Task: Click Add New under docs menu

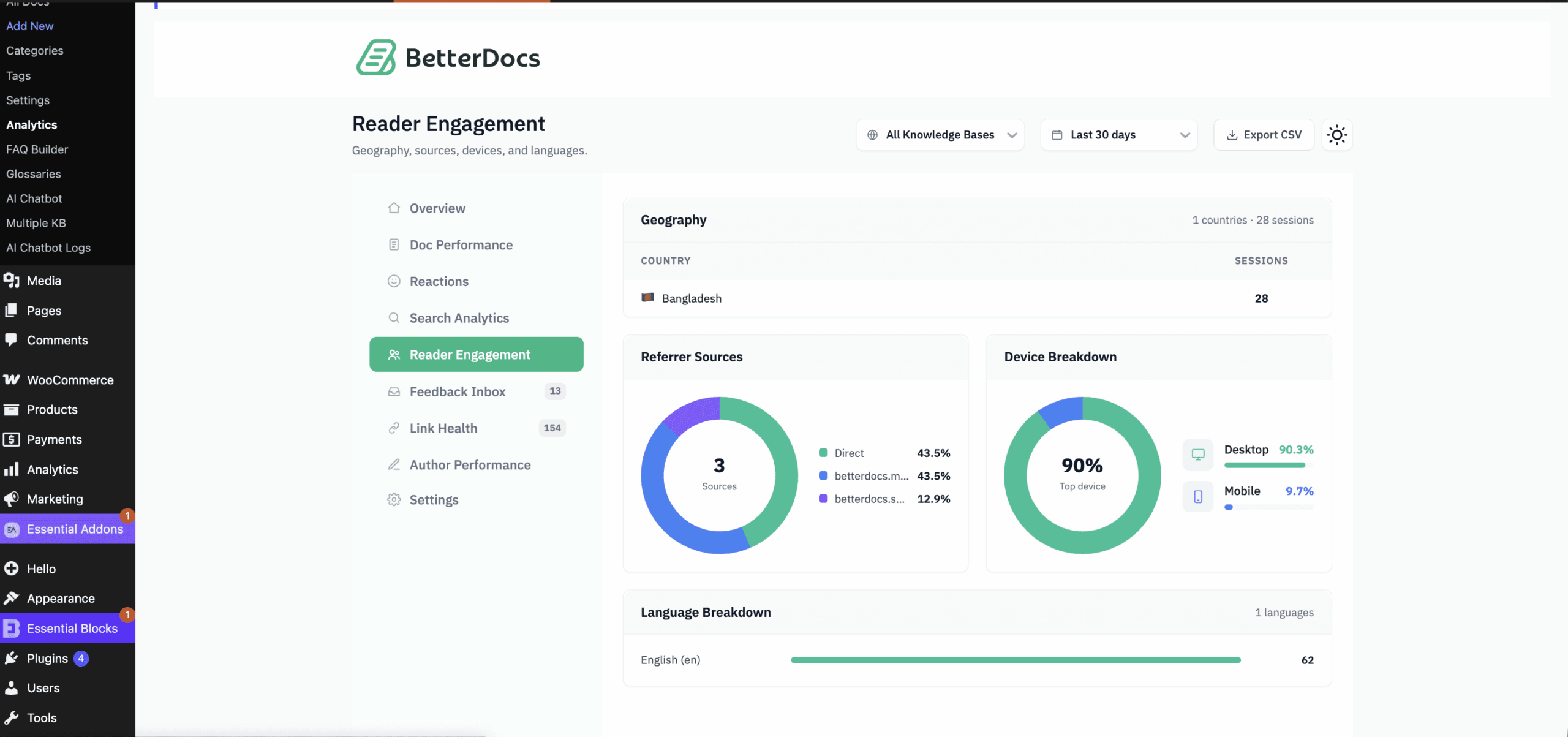Action: (x=30, y=26)
